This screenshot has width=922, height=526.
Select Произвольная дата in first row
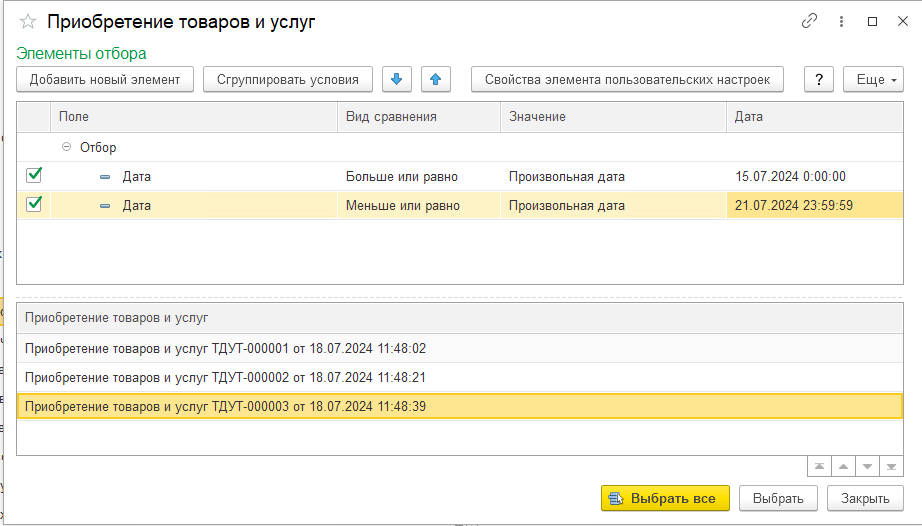pos(613,176)
